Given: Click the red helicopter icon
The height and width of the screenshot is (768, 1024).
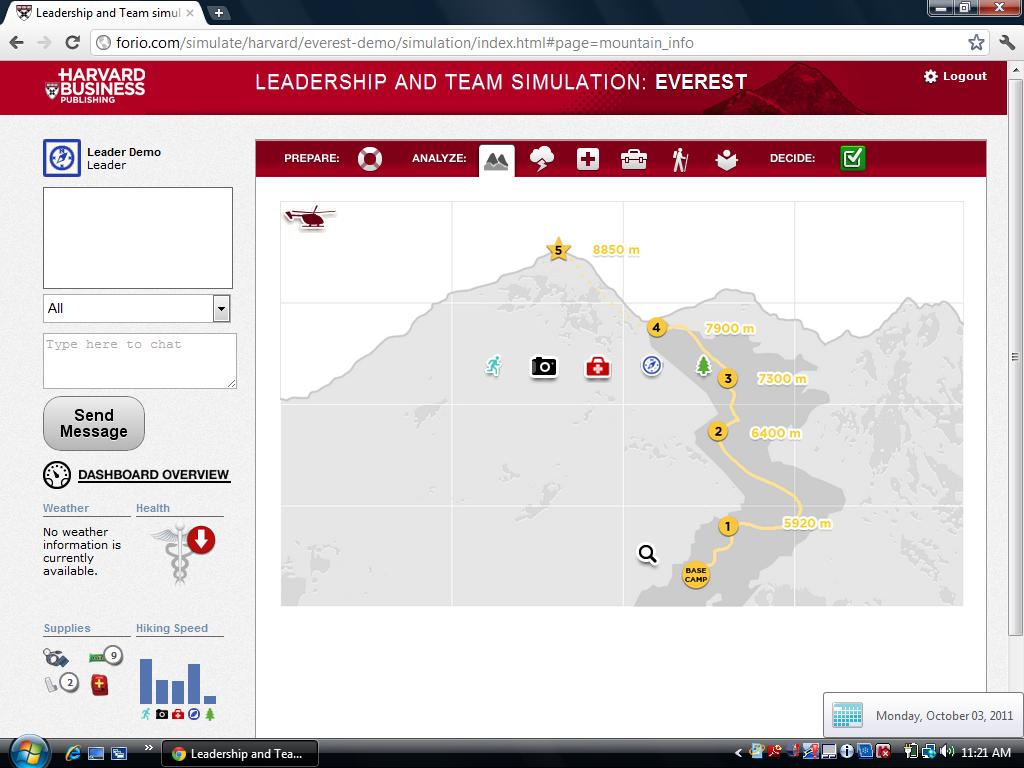Looking at the screenshot, I should coord(310,217).
